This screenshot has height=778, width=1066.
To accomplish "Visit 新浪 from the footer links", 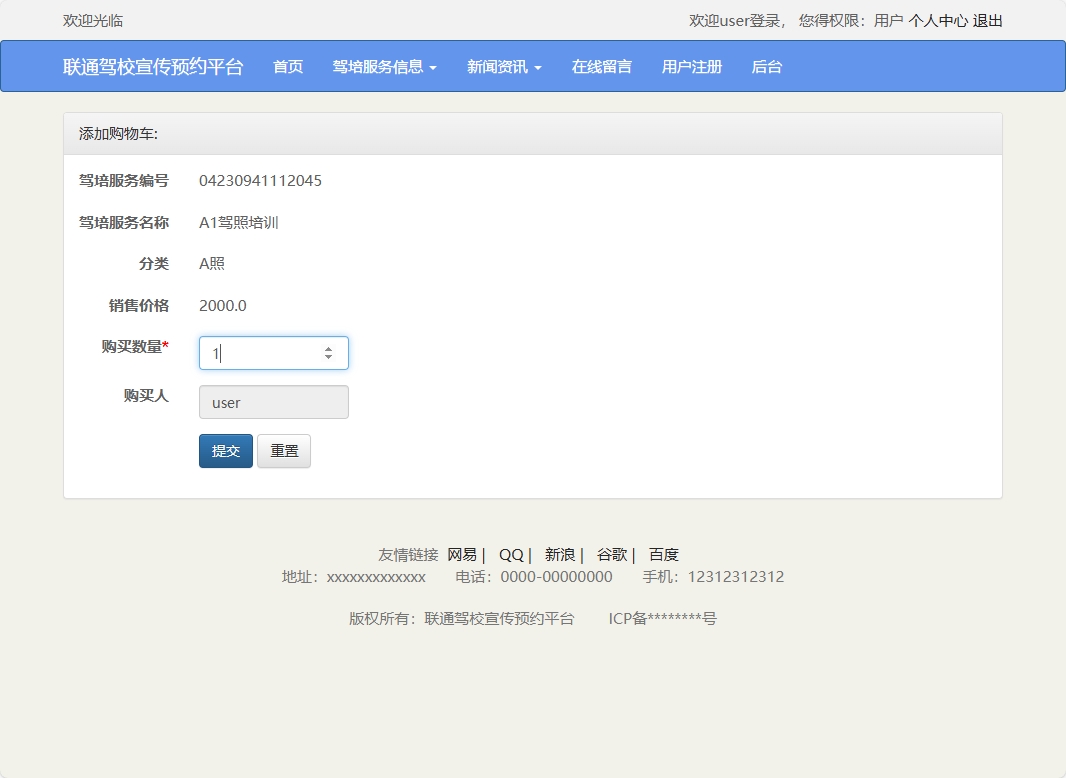I will [x=559, y=554].
